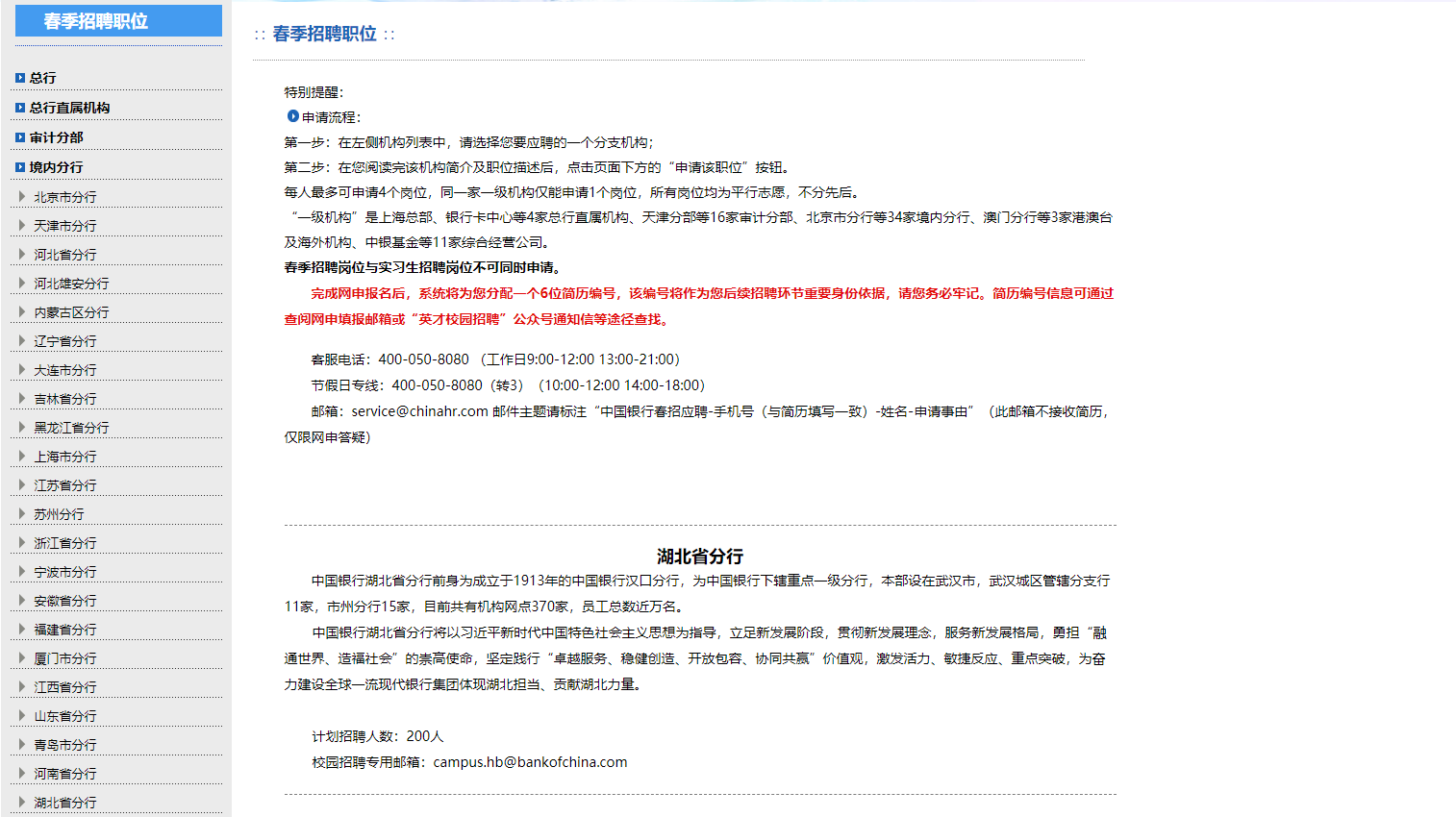Select 浙江省分行 in the branch list

(x=65, y=543)
